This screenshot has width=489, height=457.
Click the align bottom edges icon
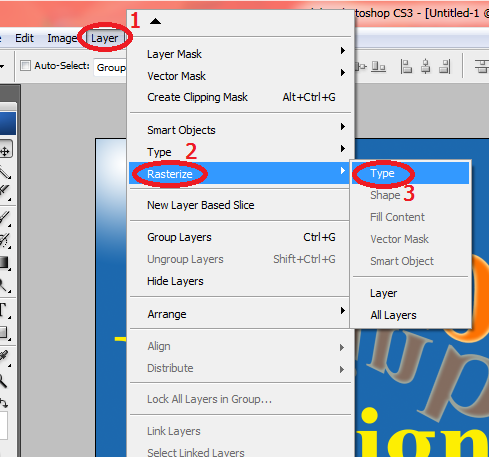click(x=379, y=66)
